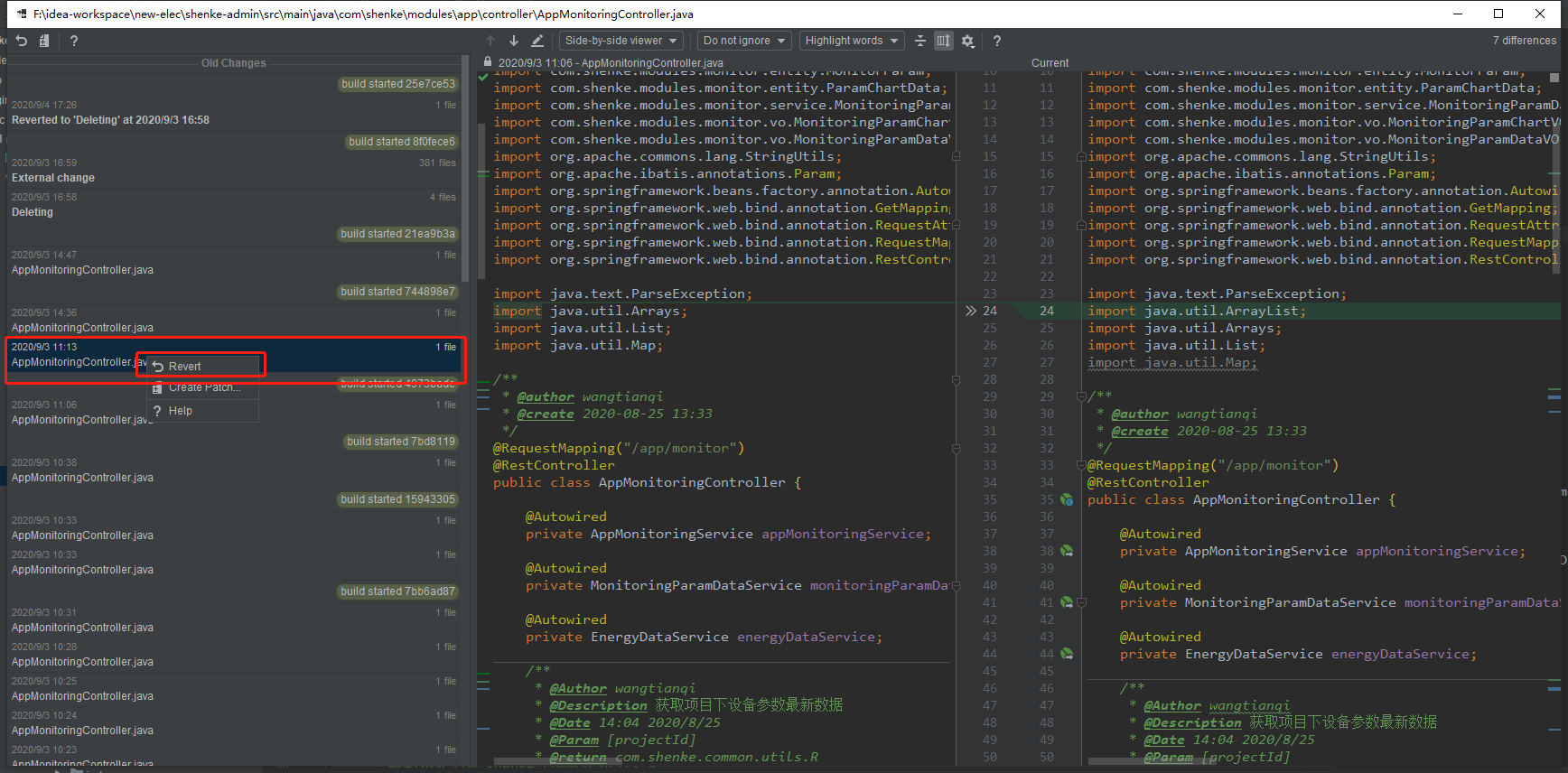Toggle fold marker at right line 41
The image size is (1568, 773).
coord(1081,602)
